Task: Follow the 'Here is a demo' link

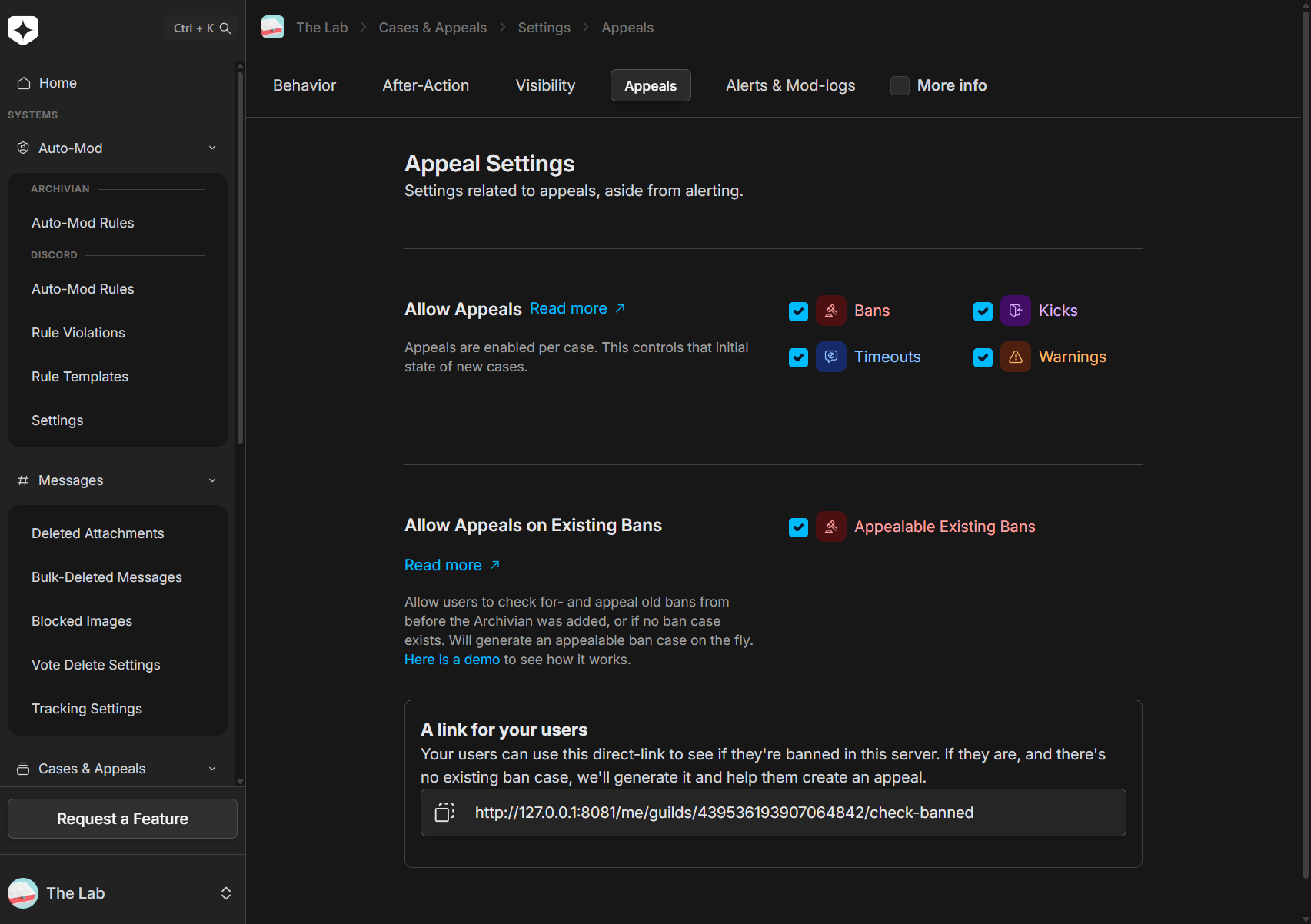Action: (x=452, y=660)
